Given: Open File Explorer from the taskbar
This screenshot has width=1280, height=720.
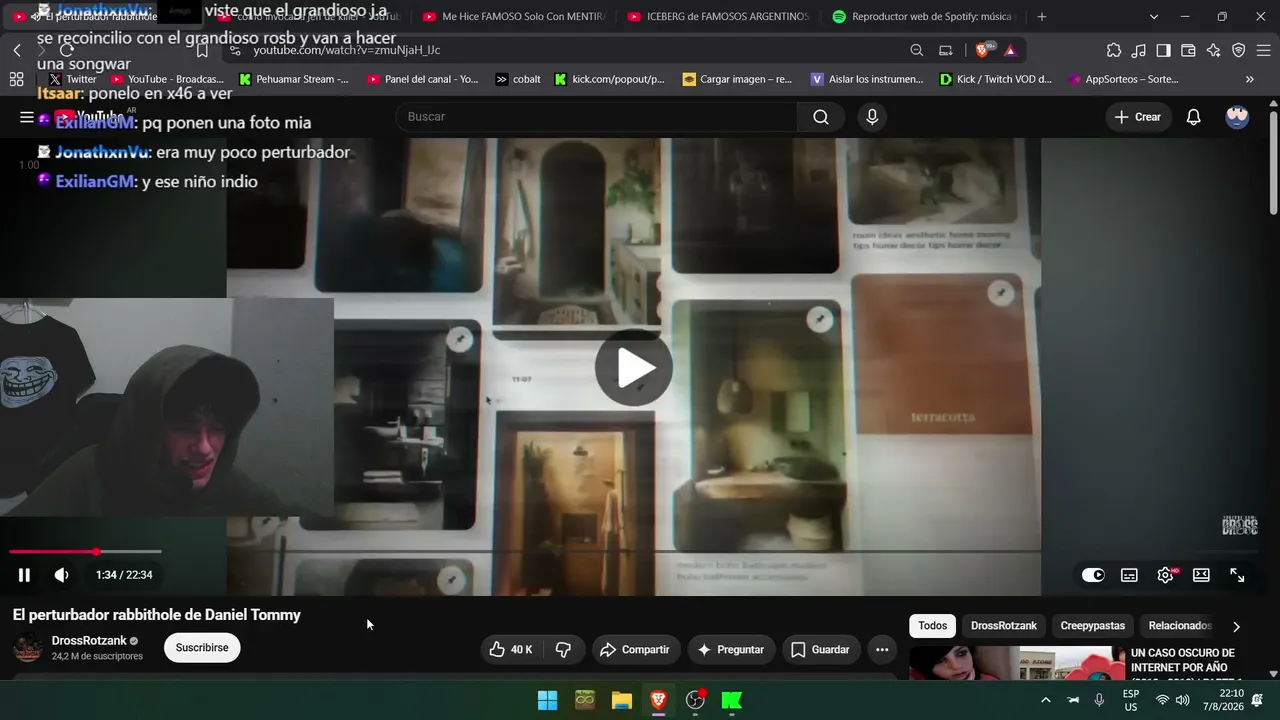Looking at the screenshot, I should click(x=621, y=701).
